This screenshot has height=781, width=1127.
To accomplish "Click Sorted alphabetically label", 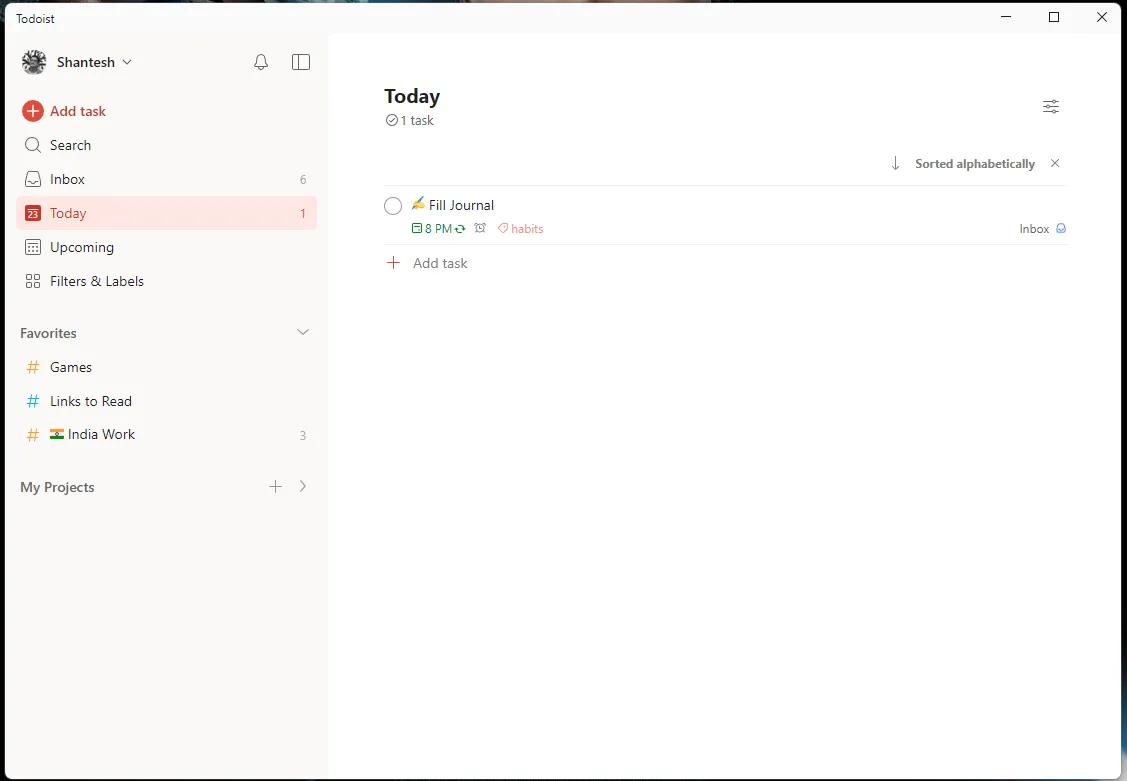I will pyautogui.click(x=975, y=164).
